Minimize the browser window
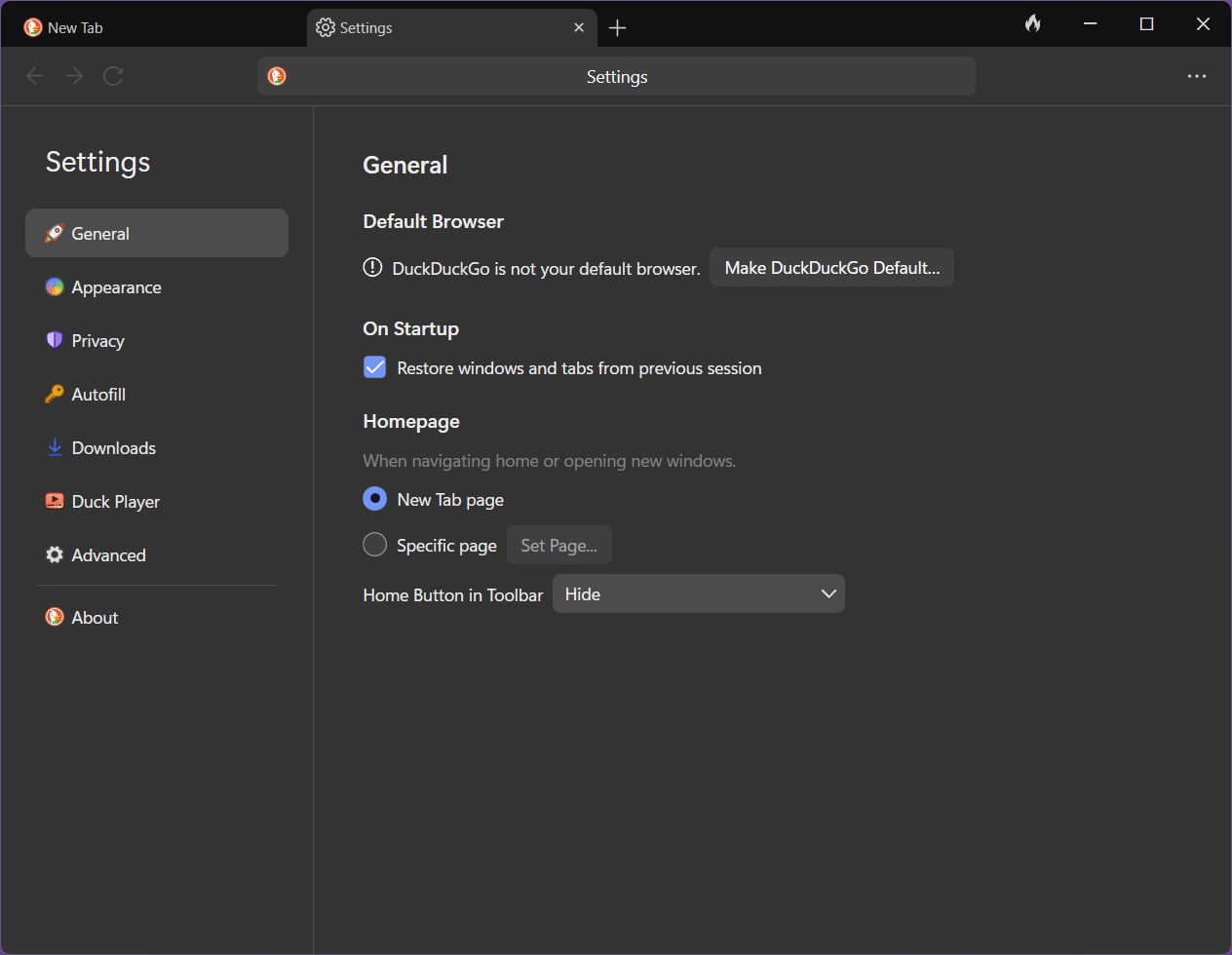The image size is (1232, 955). [x=1091, y=23]
